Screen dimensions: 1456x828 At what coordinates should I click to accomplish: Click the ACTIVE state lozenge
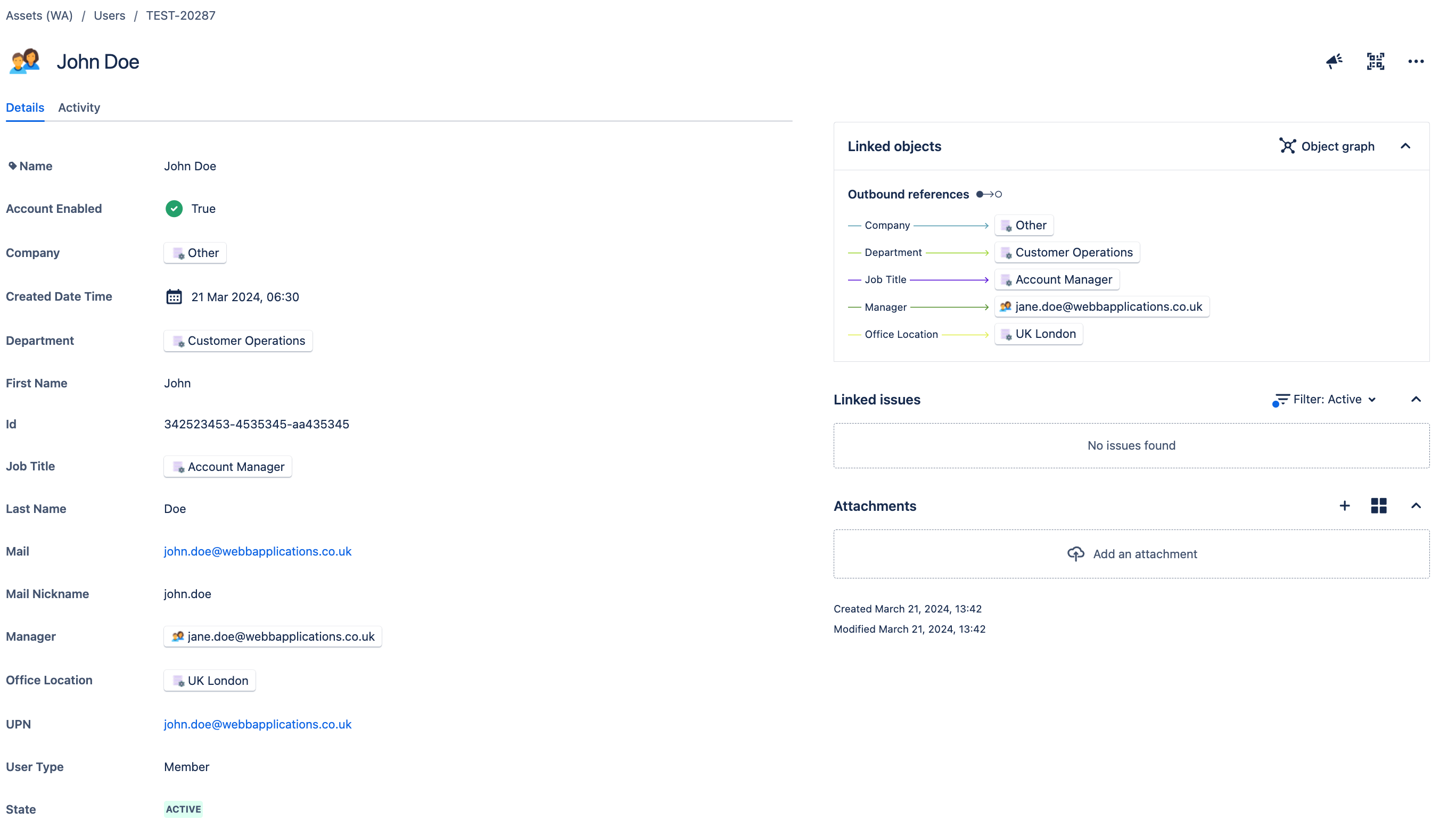(x=183, y=809)
